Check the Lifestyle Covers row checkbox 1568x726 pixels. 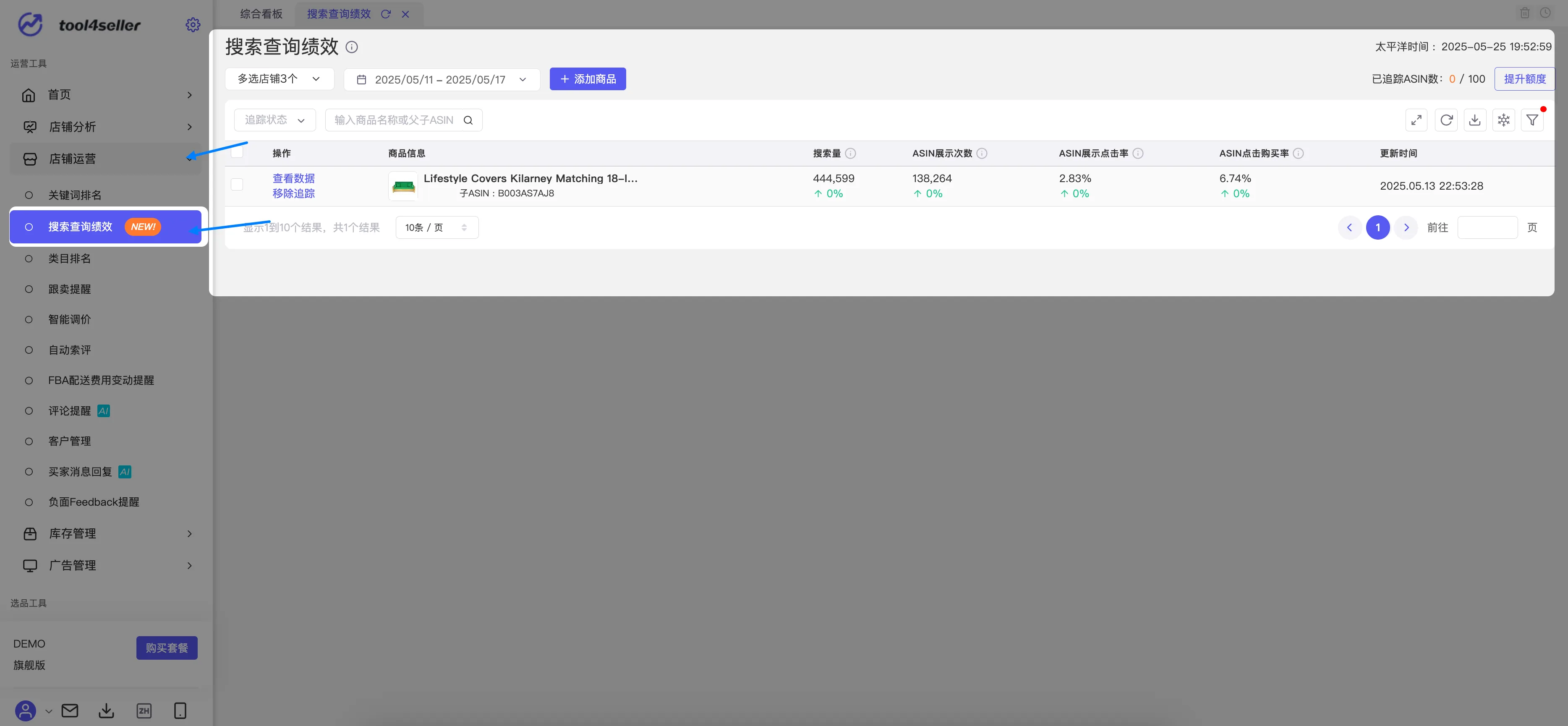tap(237, 184)
